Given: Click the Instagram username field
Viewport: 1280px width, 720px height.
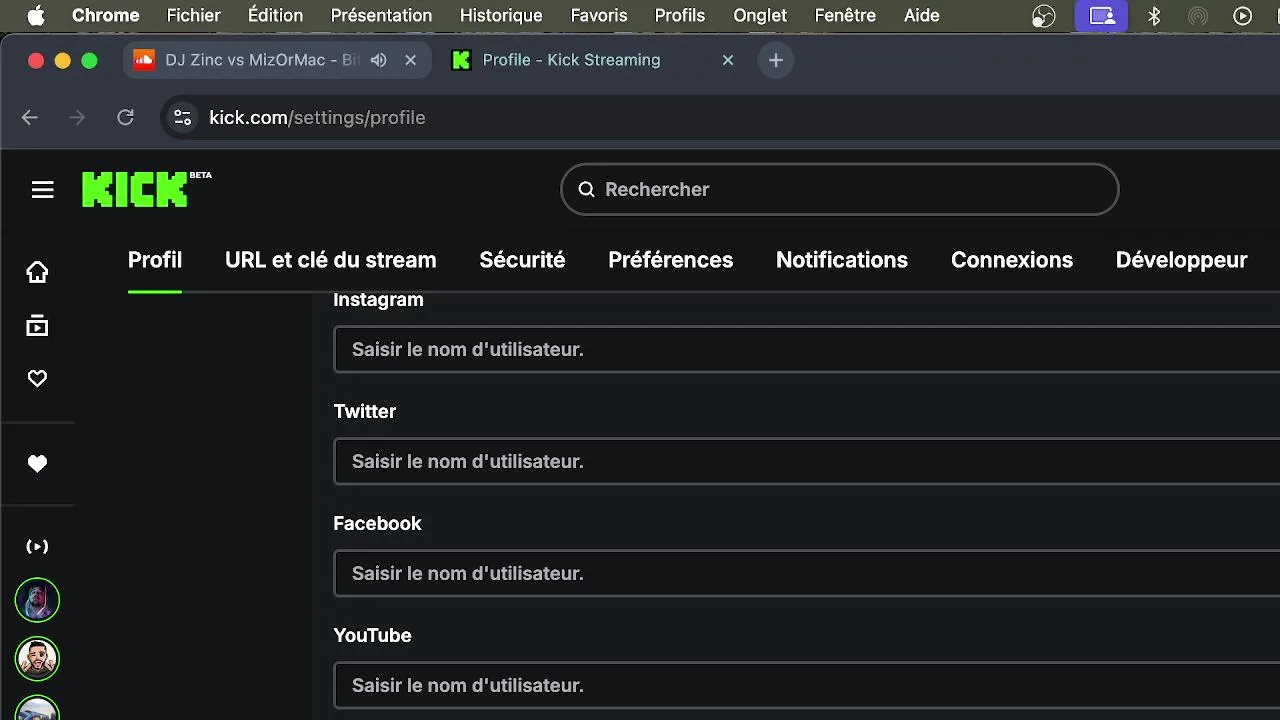Looking at the screenshot, I should pos(806,349).
